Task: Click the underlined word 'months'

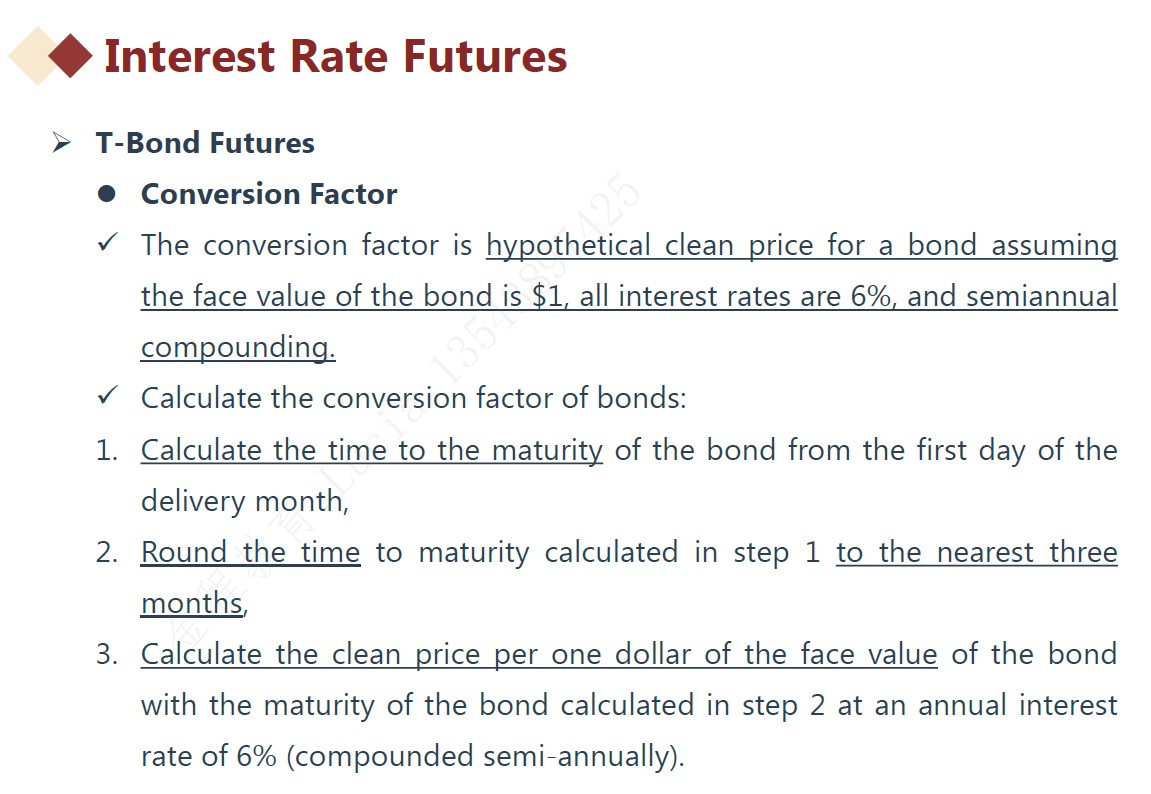Action: pos(191,603)
